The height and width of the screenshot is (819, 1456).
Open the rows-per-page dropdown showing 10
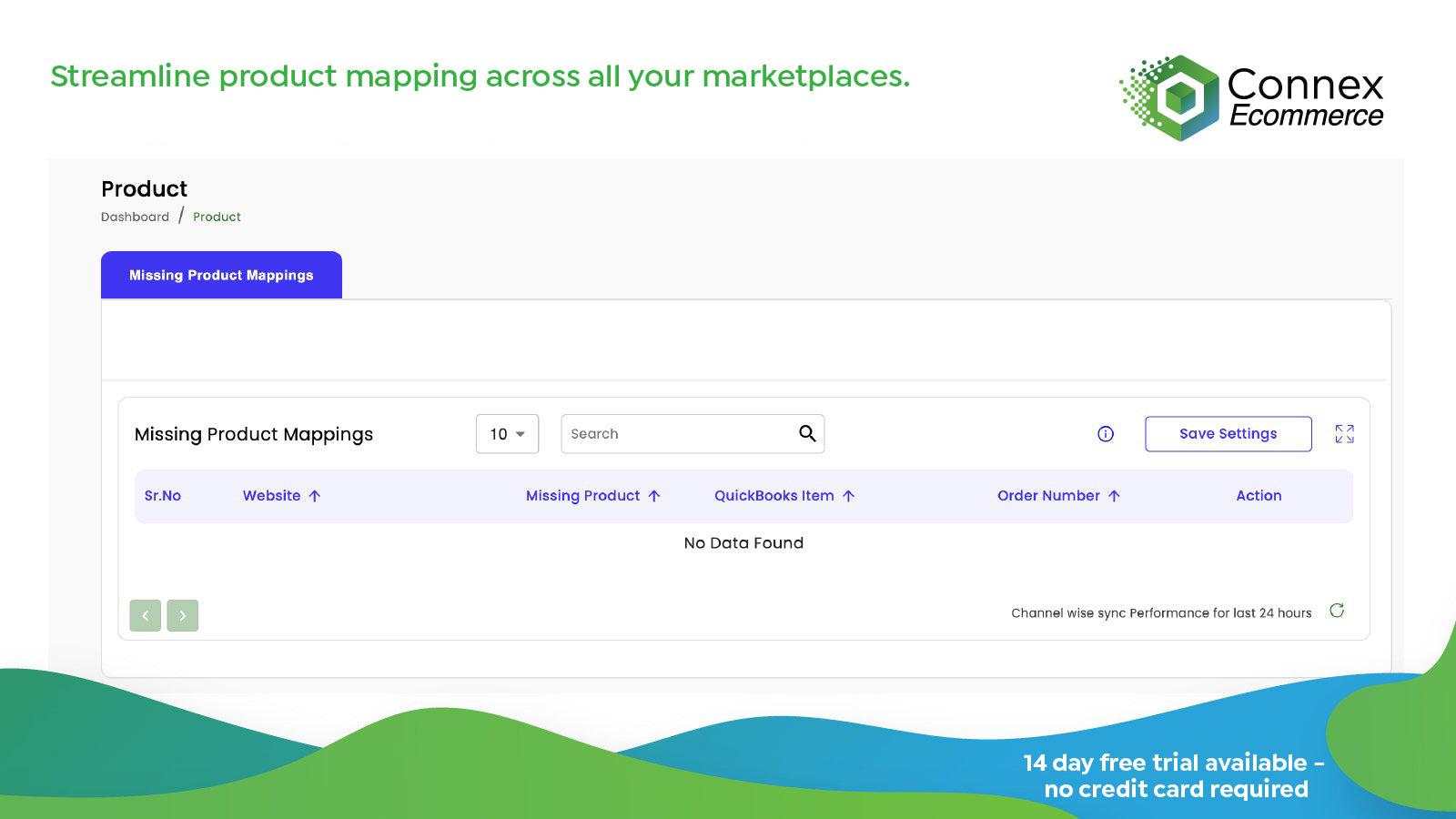click(x=507, y=434)
